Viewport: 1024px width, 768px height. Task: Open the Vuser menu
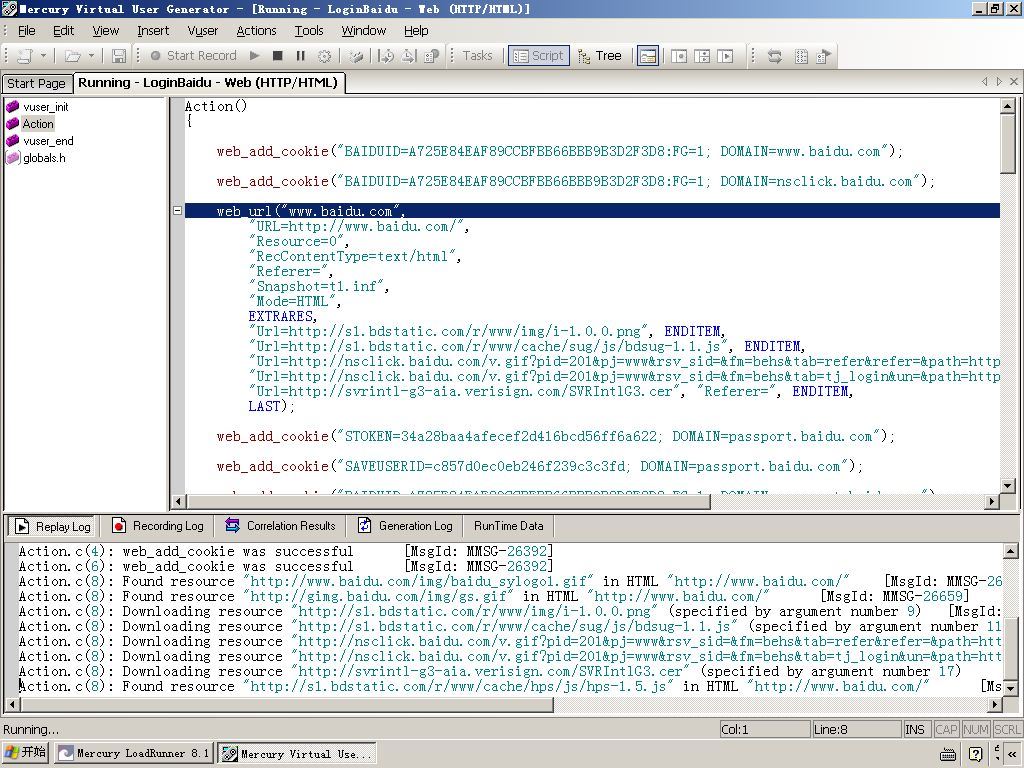tap(202, 31)
